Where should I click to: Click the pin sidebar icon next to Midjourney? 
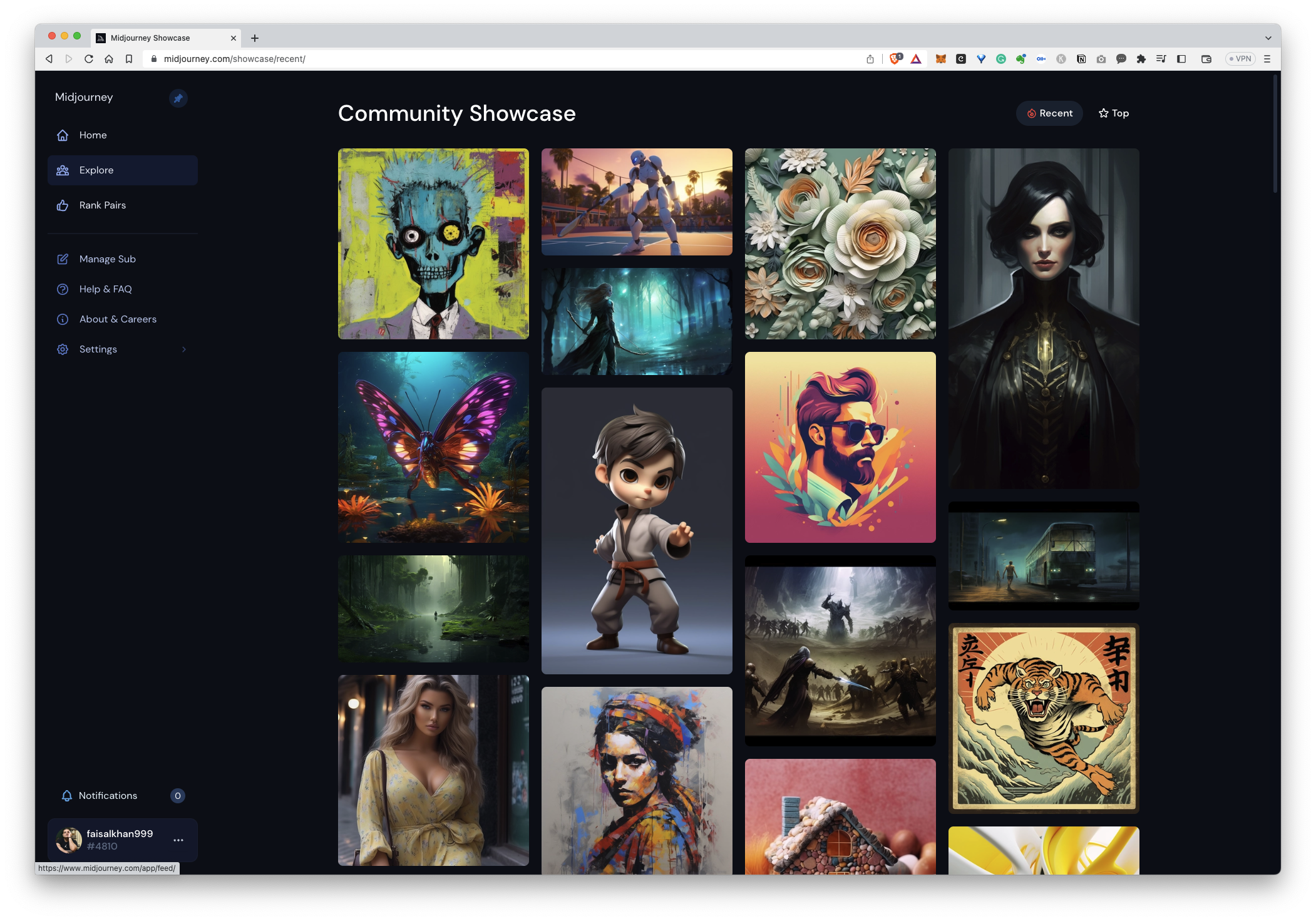178,98
